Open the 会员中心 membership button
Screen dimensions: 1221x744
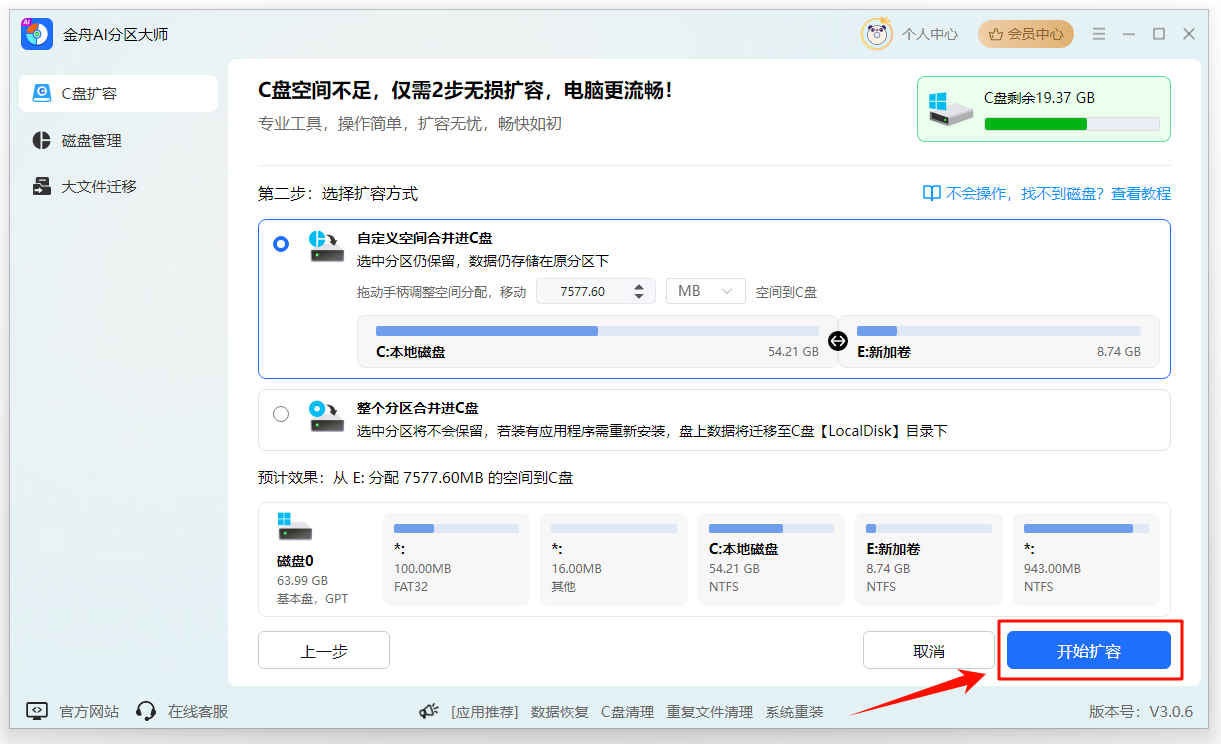[x=1025, y=34]
